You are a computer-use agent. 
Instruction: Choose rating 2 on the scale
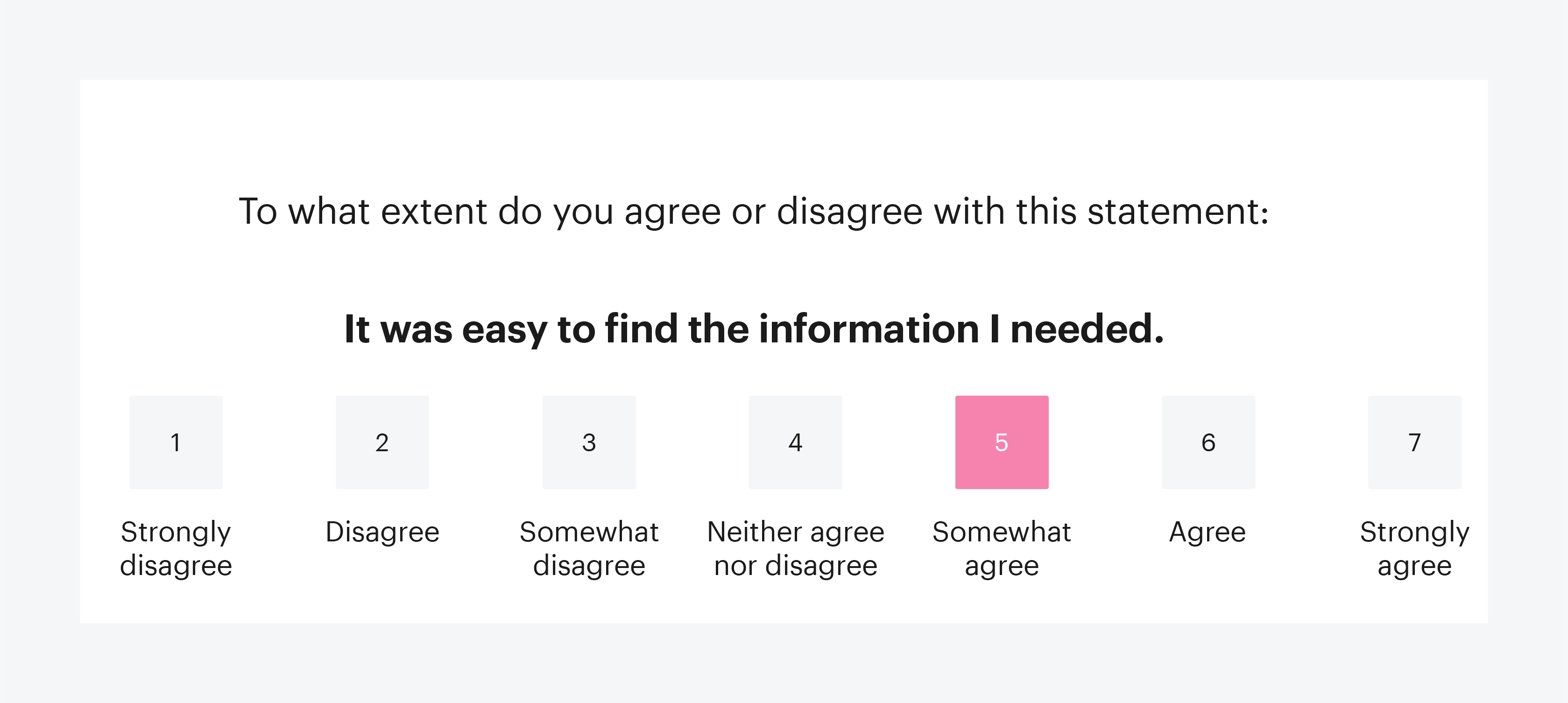(382, 442)
